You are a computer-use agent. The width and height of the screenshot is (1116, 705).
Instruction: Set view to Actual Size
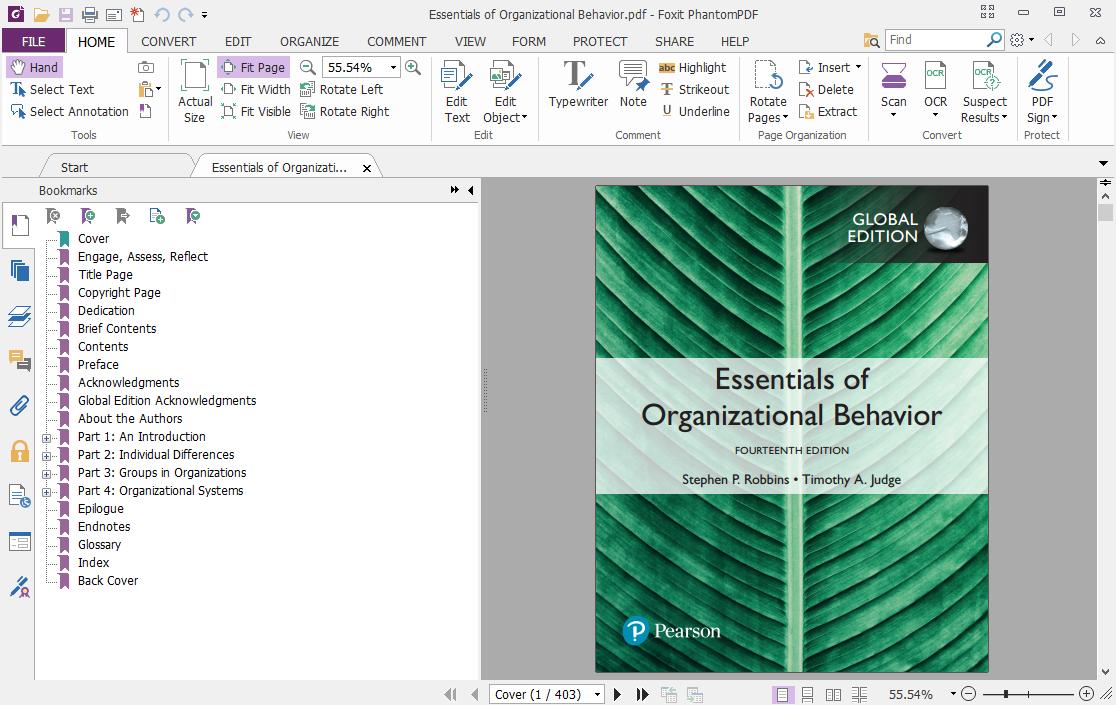194,91
